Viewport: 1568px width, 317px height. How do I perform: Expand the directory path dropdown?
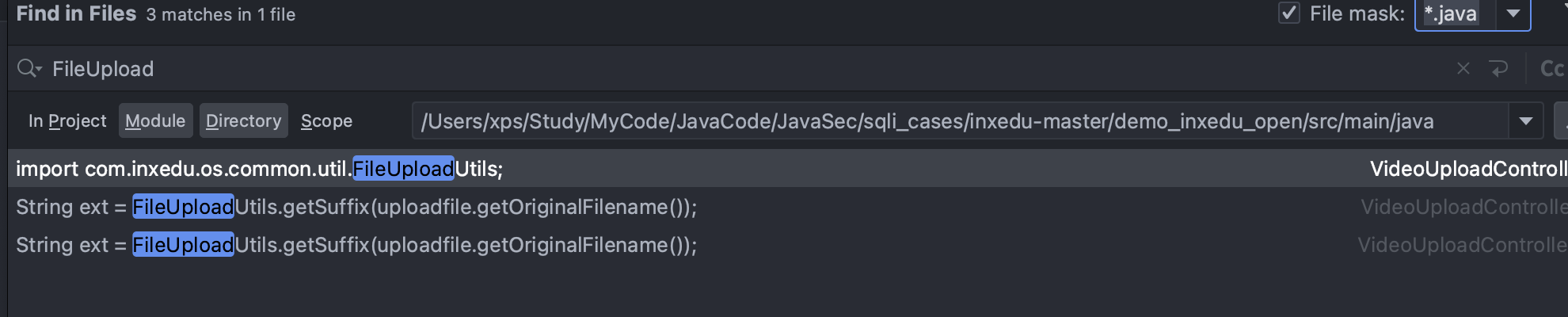[x=1525, y=121]
